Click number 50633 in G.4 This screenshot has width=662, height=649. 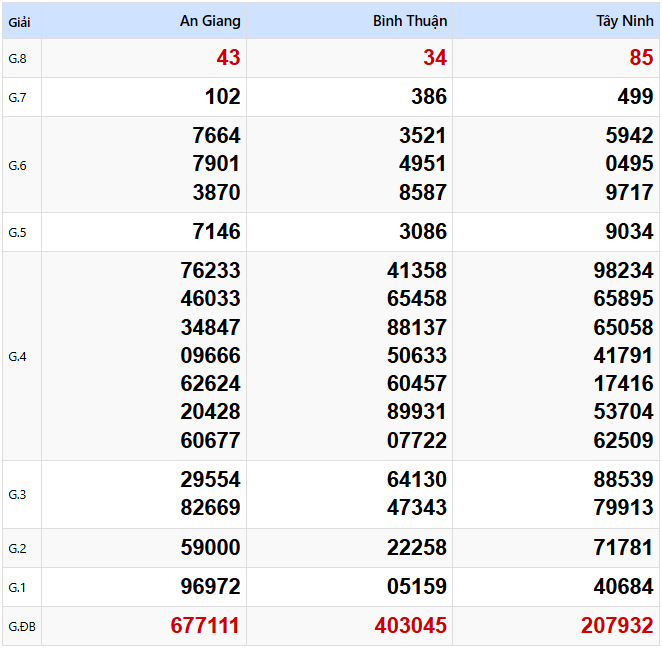417,355
